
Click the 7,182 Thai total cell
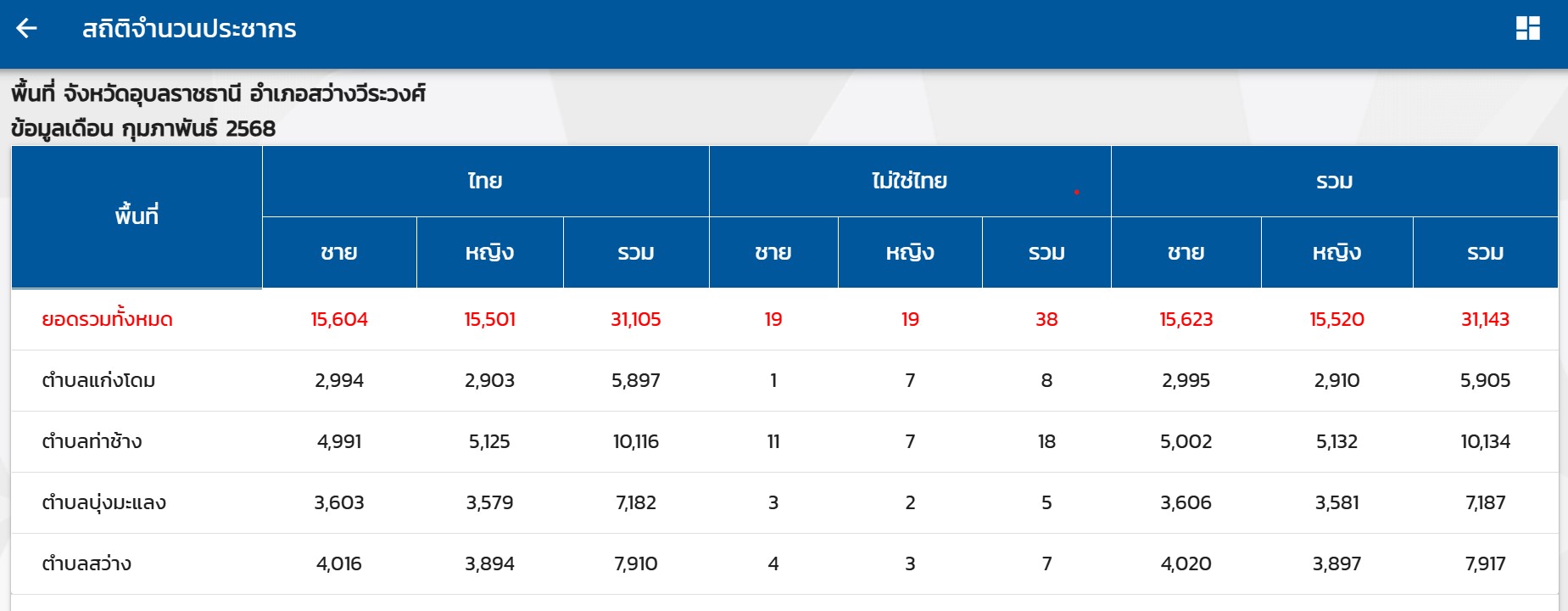[x=636, y=503]
